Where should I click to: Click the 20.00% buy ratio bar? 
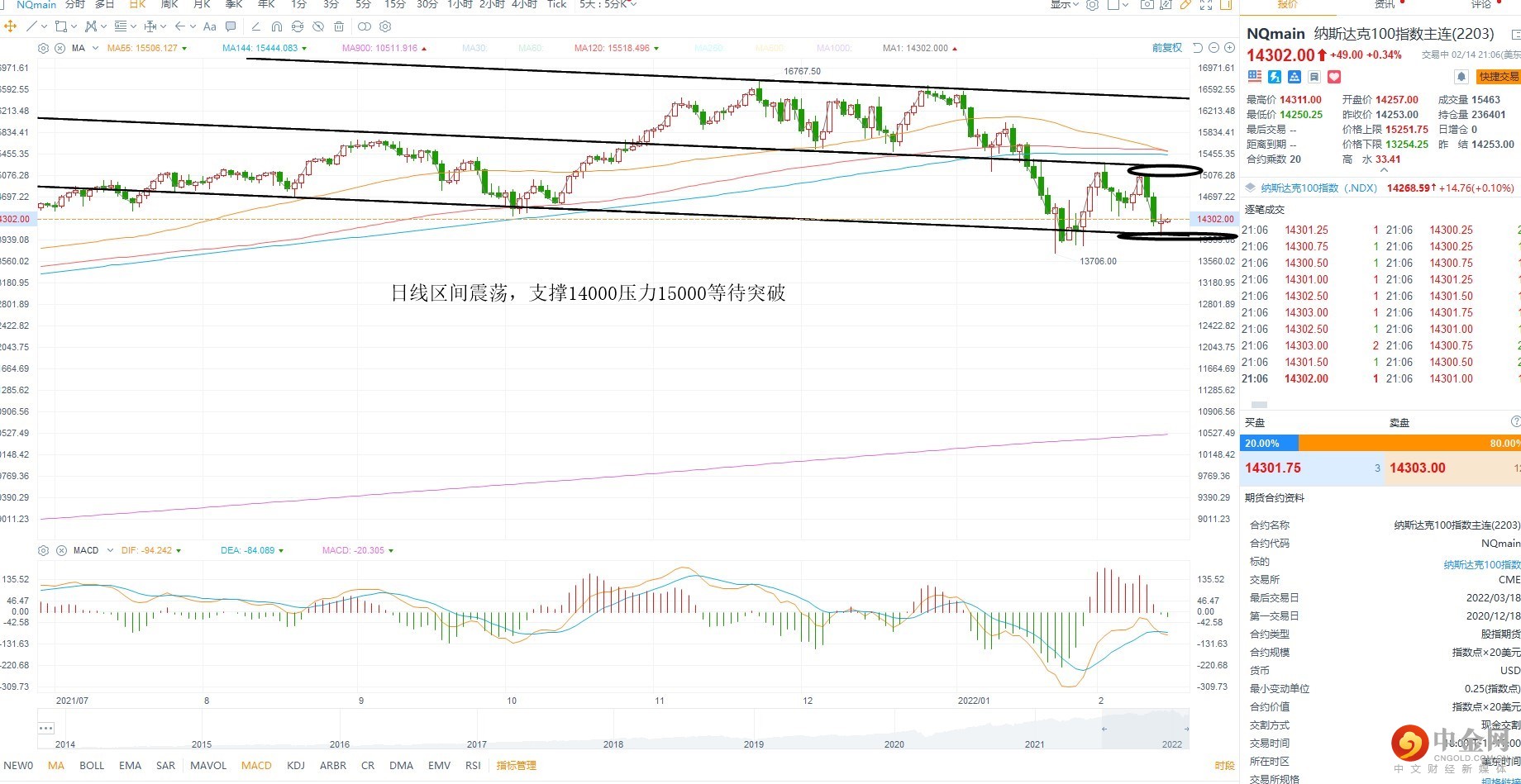pos(1269,444)
